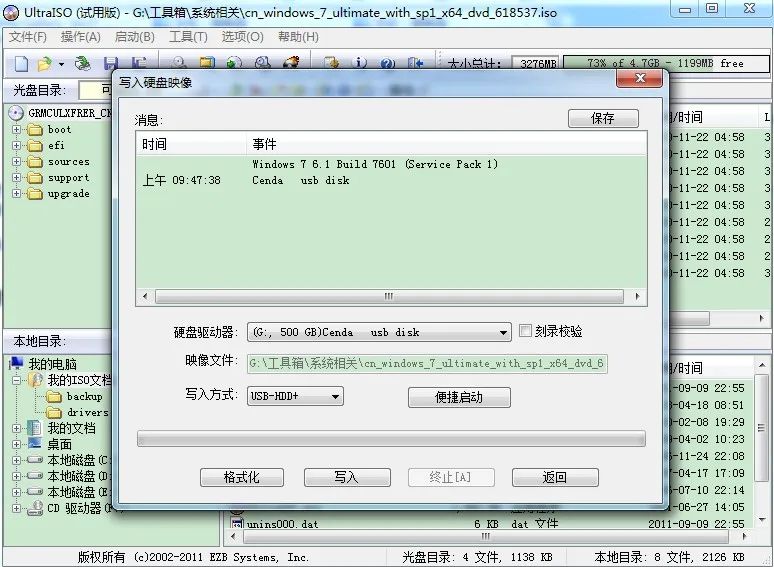This screenshot has width=774, height=567.
Task: Select the support folder icon
Action: tap(35, 178)
